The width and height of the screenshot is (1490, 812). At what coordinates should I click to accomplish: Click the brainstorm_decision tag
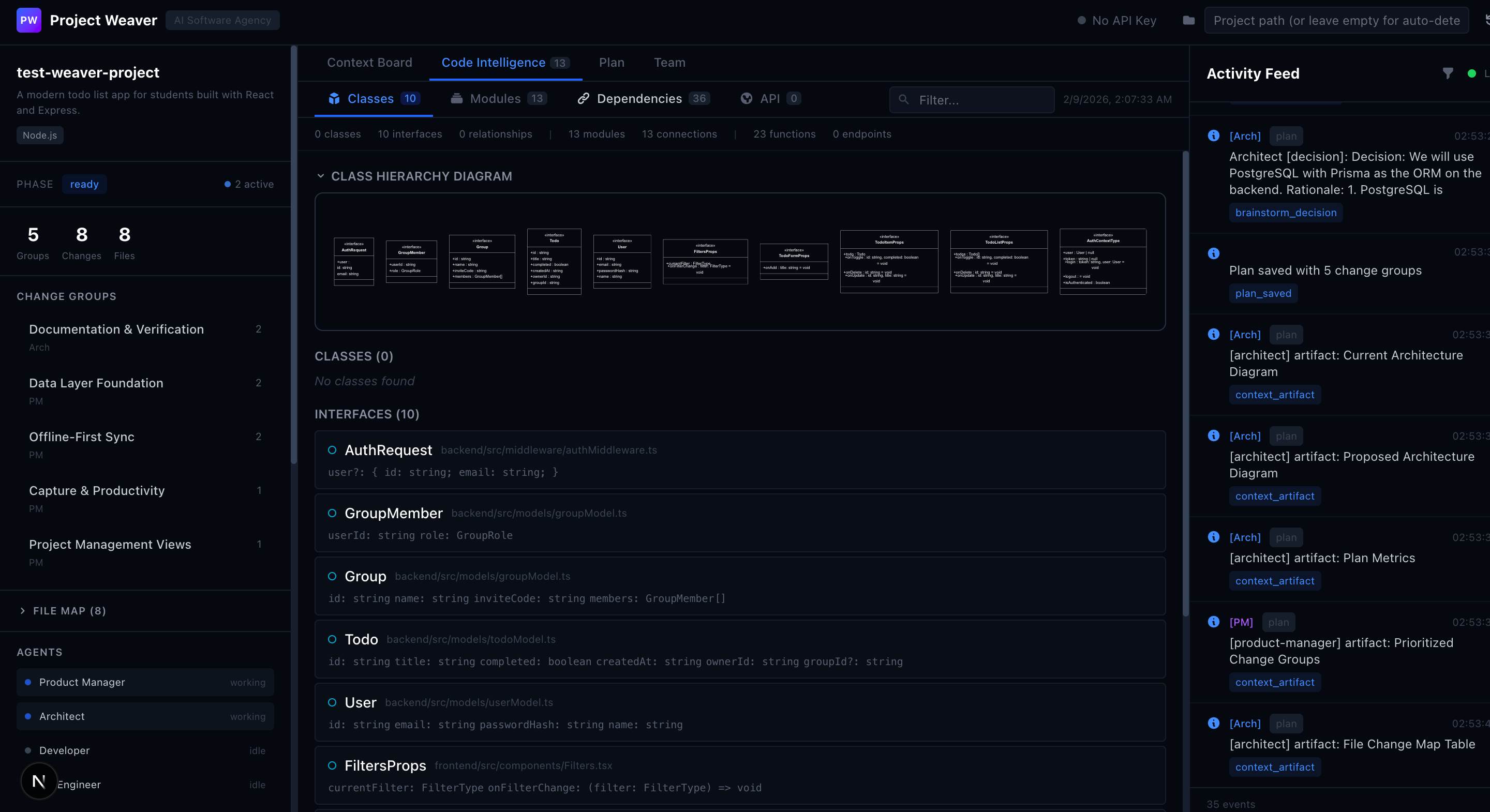click(x=1285, y=213)
